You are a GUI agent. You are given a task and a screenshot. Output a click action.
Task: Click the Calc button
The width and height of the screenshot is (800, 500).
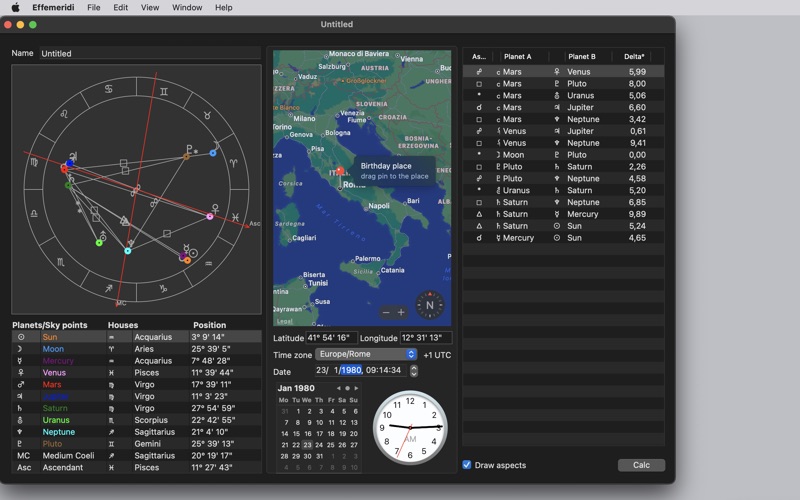pyautogui.click(x=641, y=465)
